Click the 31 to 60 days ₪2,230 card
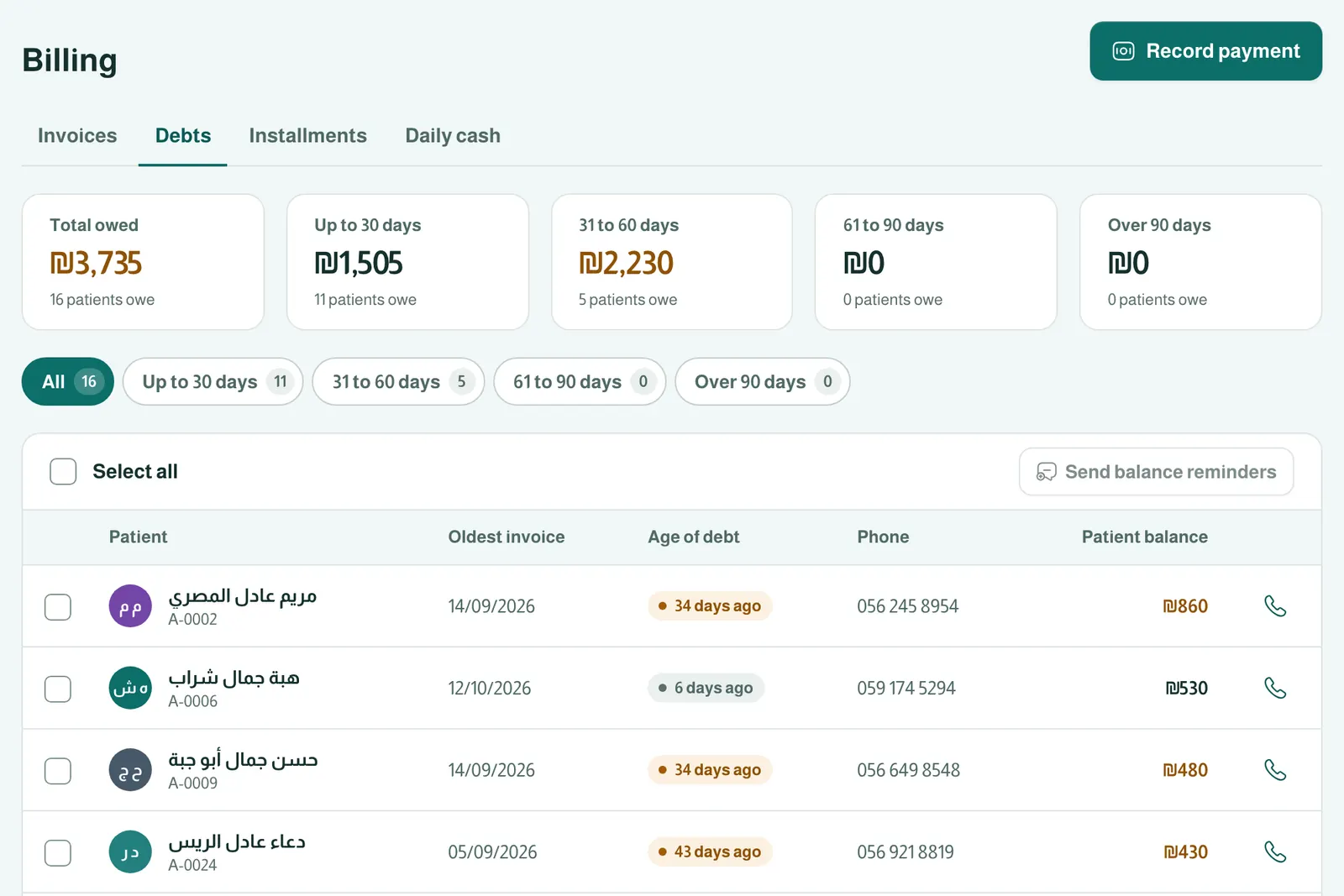This screenshot has height=896, width=1344. coord(672,262)
